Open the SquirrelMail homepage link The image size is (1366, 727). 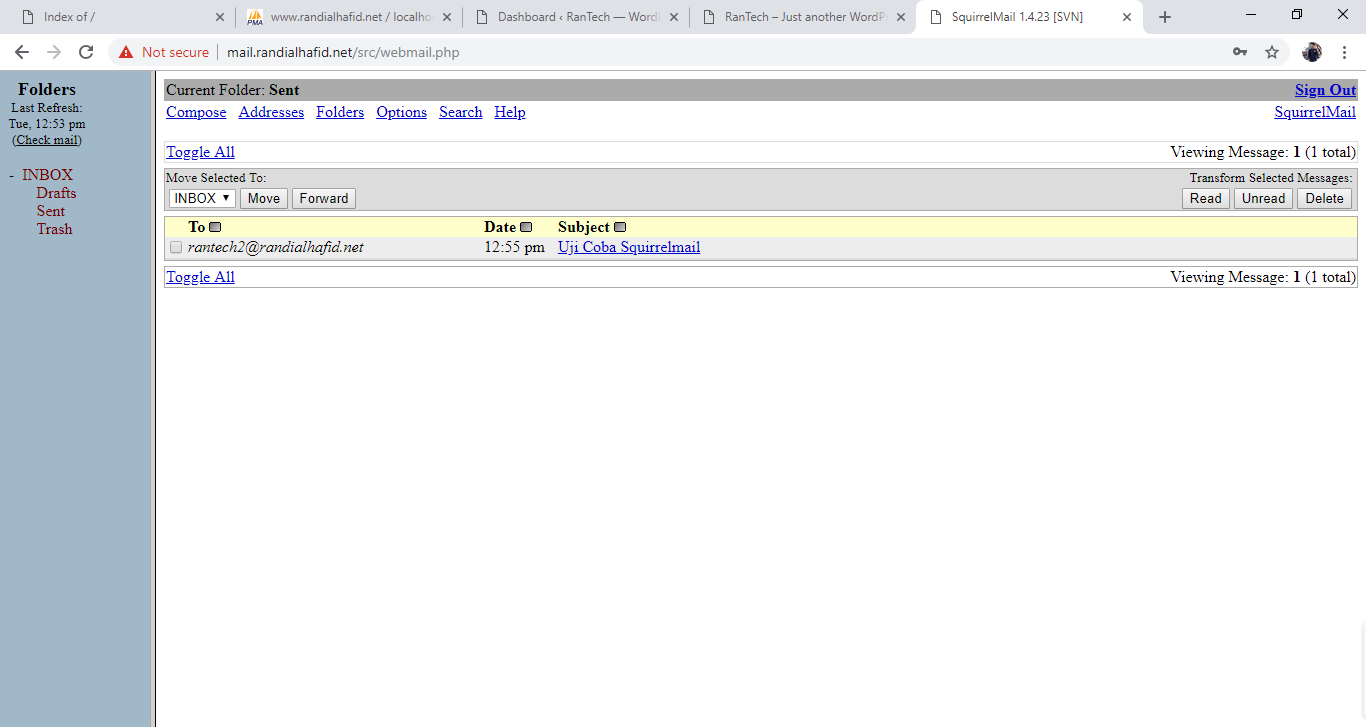1315,112
